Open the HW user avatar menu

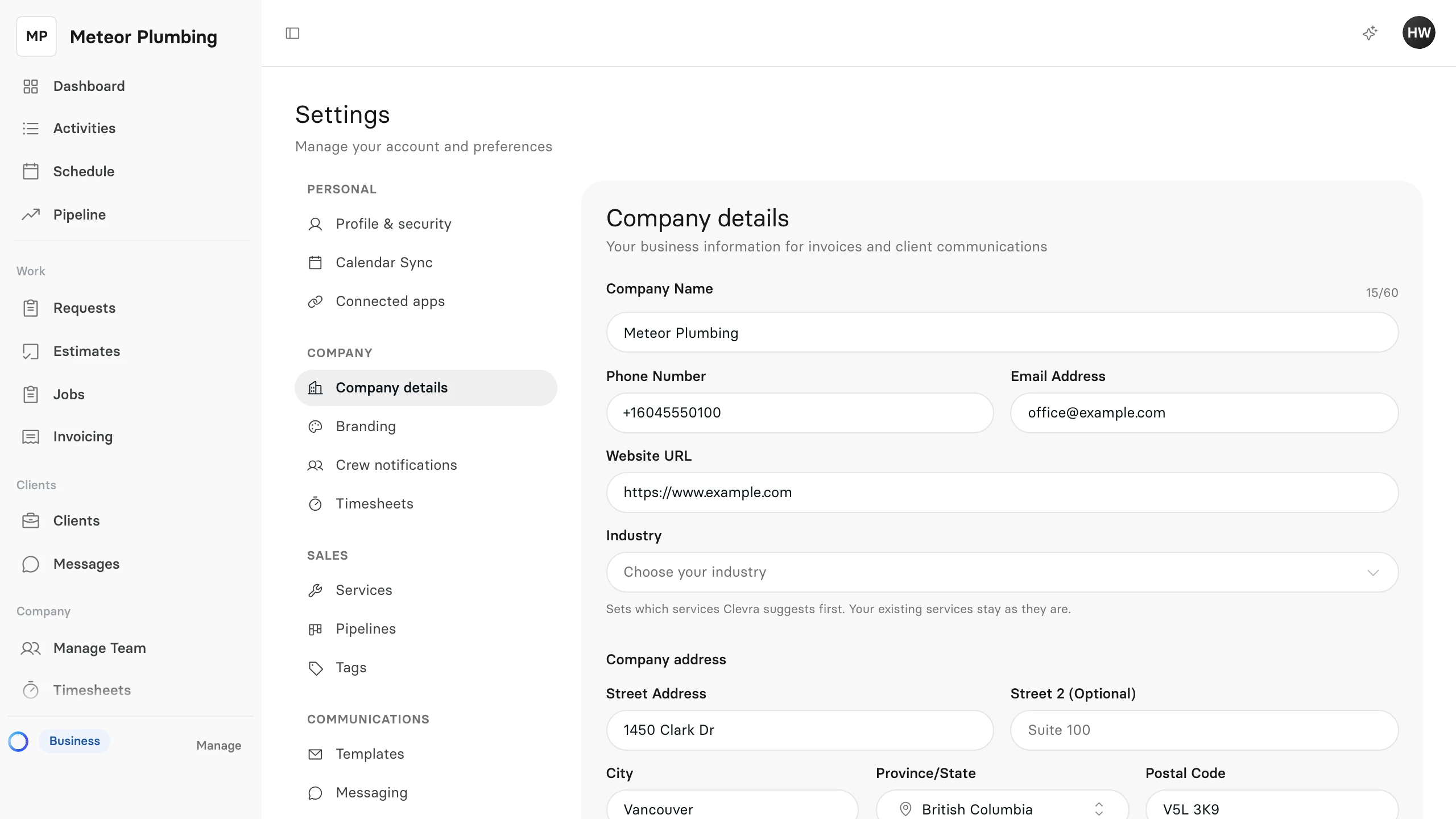(1418, 32)
